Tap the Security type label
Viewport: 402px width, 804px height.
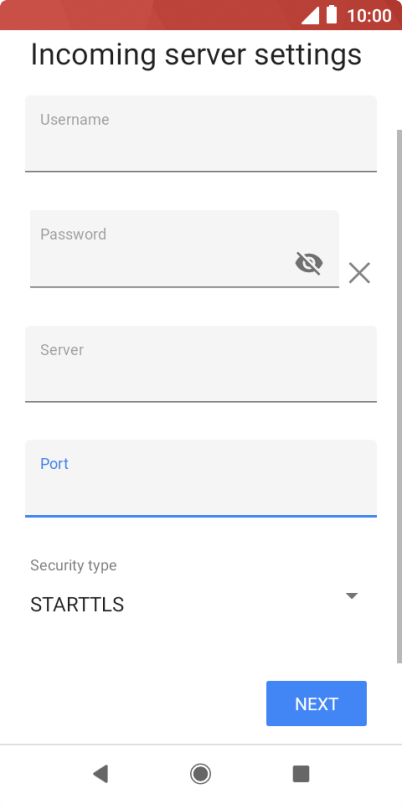[x=73, y=565]
